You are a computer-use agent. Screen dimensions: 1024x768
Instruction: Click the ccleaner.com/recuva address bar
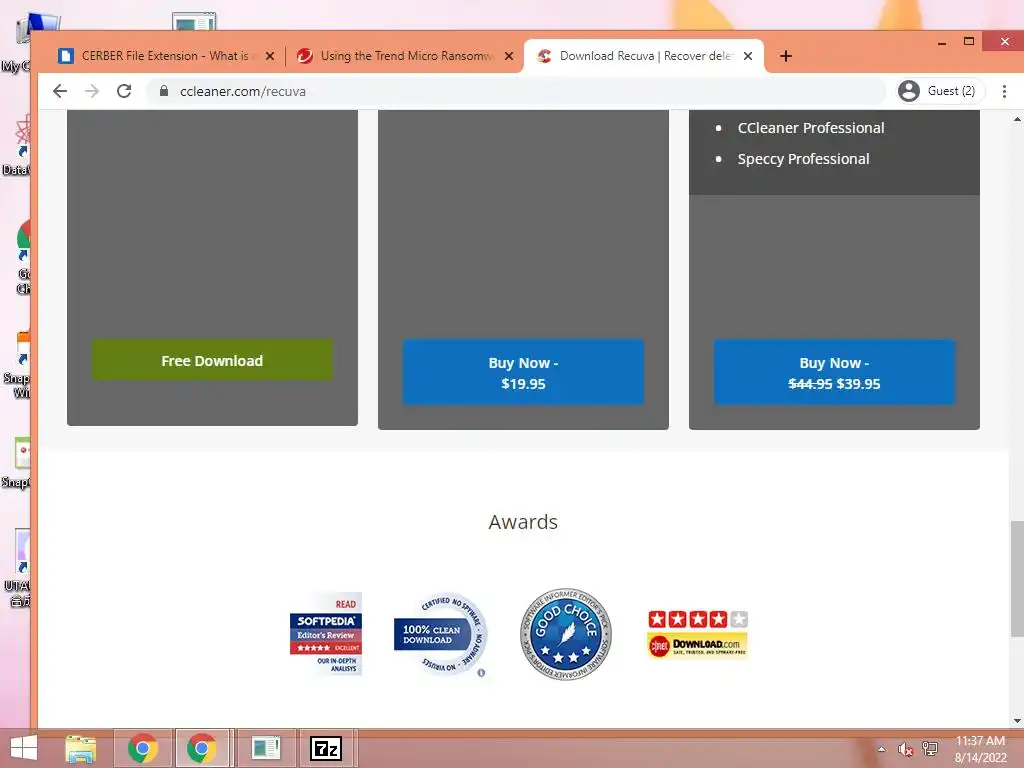coord(516,91)
